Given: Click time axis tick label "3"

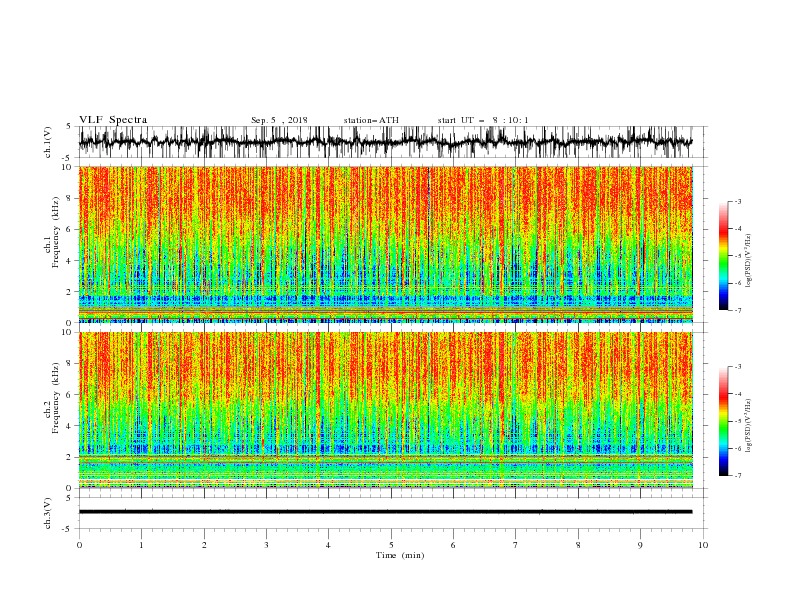Looking at the screenshot, I should (x=266, y=545).
